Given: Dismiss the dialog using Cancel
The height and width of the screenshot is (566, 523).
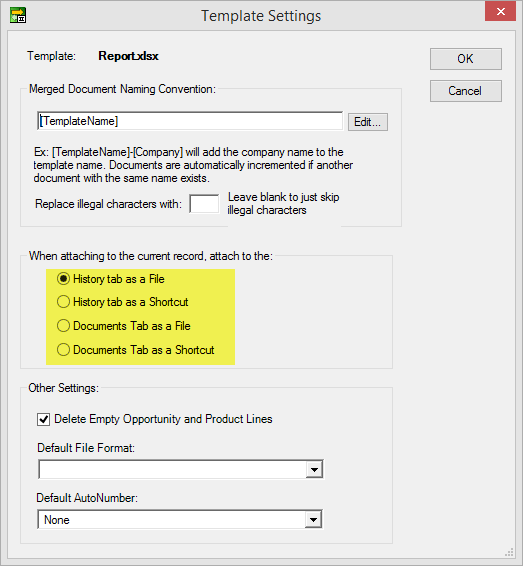Looking at the screenshot, I should tap(465, 91).
